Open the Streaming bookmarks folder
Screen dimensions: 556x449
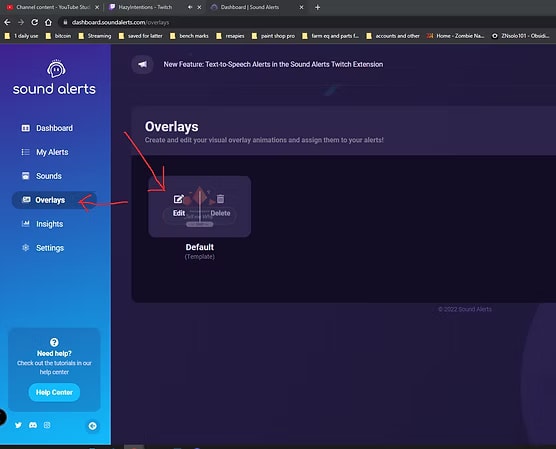tap(95, 36)
